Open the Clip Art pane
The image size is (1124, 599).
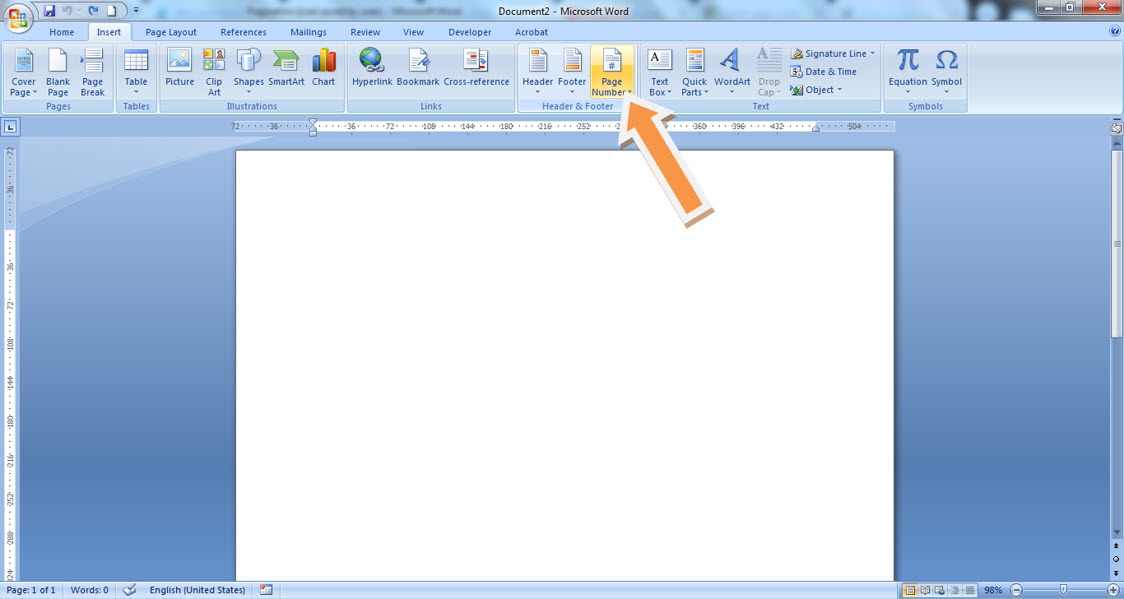pos(213,72)
